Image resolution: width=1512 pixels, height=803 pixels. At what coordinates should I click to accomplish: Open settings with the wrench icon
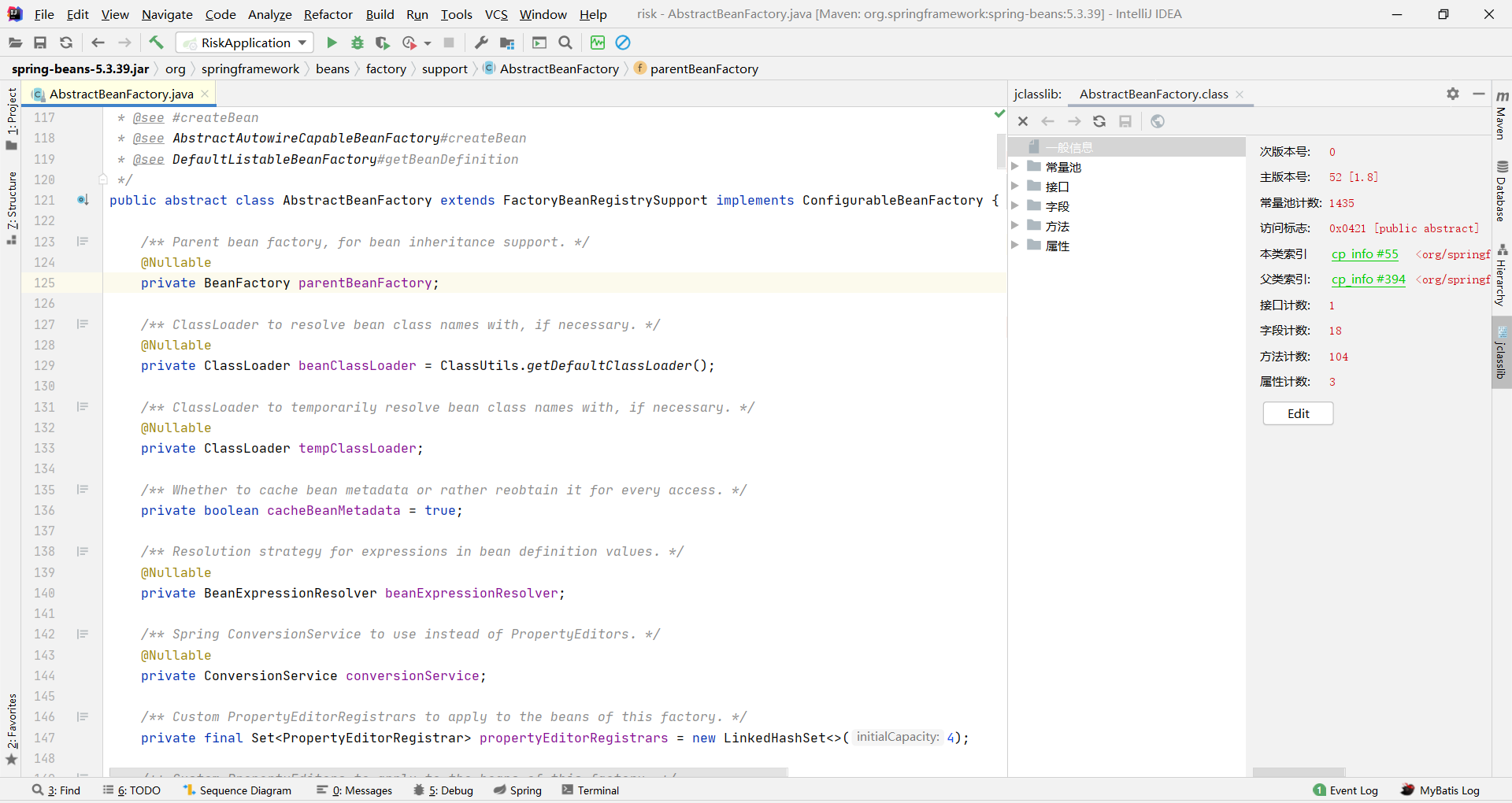(x=481, y=43)
